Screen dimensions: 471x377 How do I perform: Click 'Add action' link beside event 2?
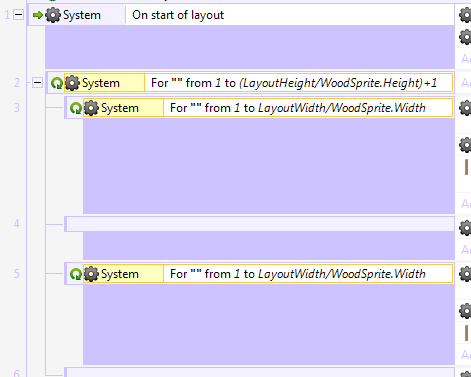click(466, 83)
